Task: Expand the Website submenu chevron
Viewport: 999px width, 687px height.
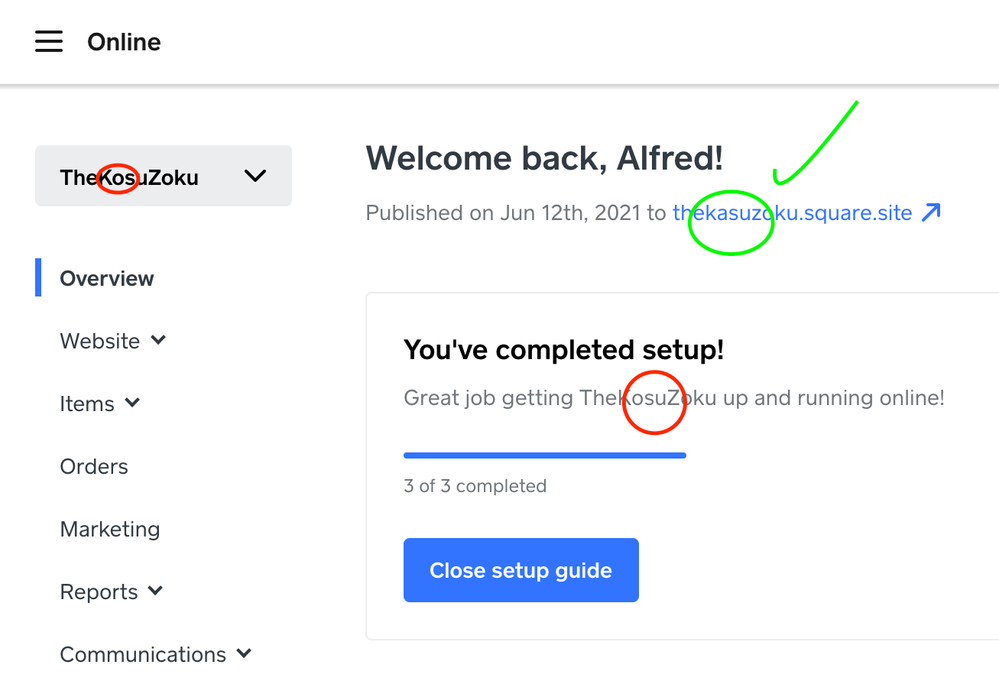Action: [158, 340]
